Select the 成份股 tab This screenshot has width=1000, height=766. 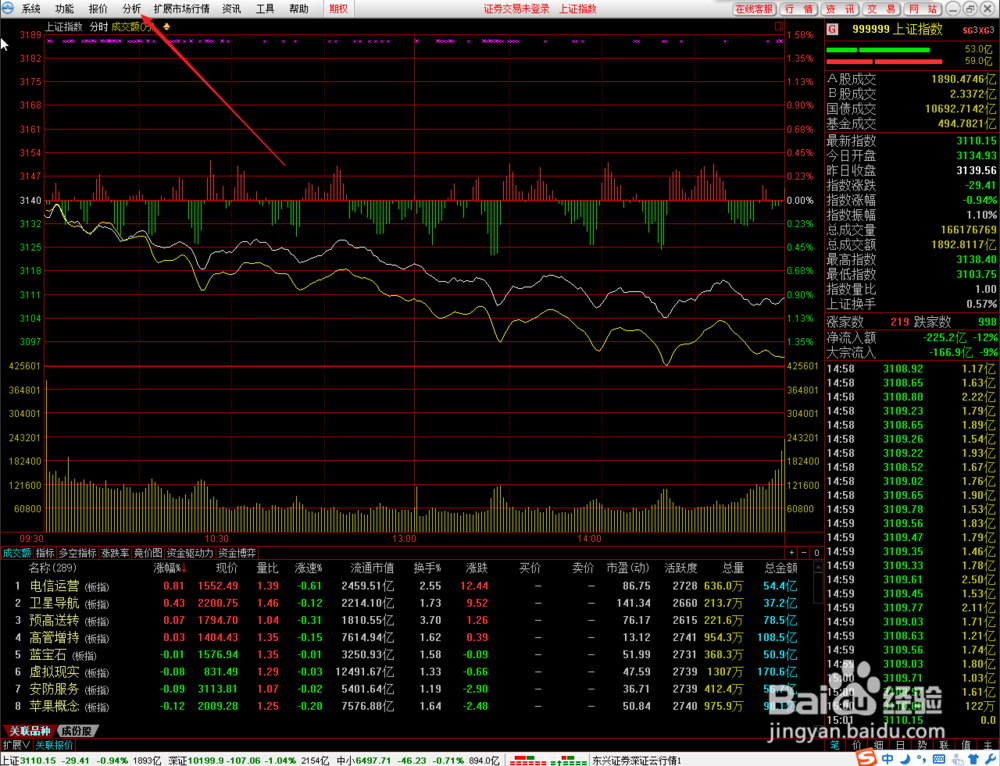78,731
